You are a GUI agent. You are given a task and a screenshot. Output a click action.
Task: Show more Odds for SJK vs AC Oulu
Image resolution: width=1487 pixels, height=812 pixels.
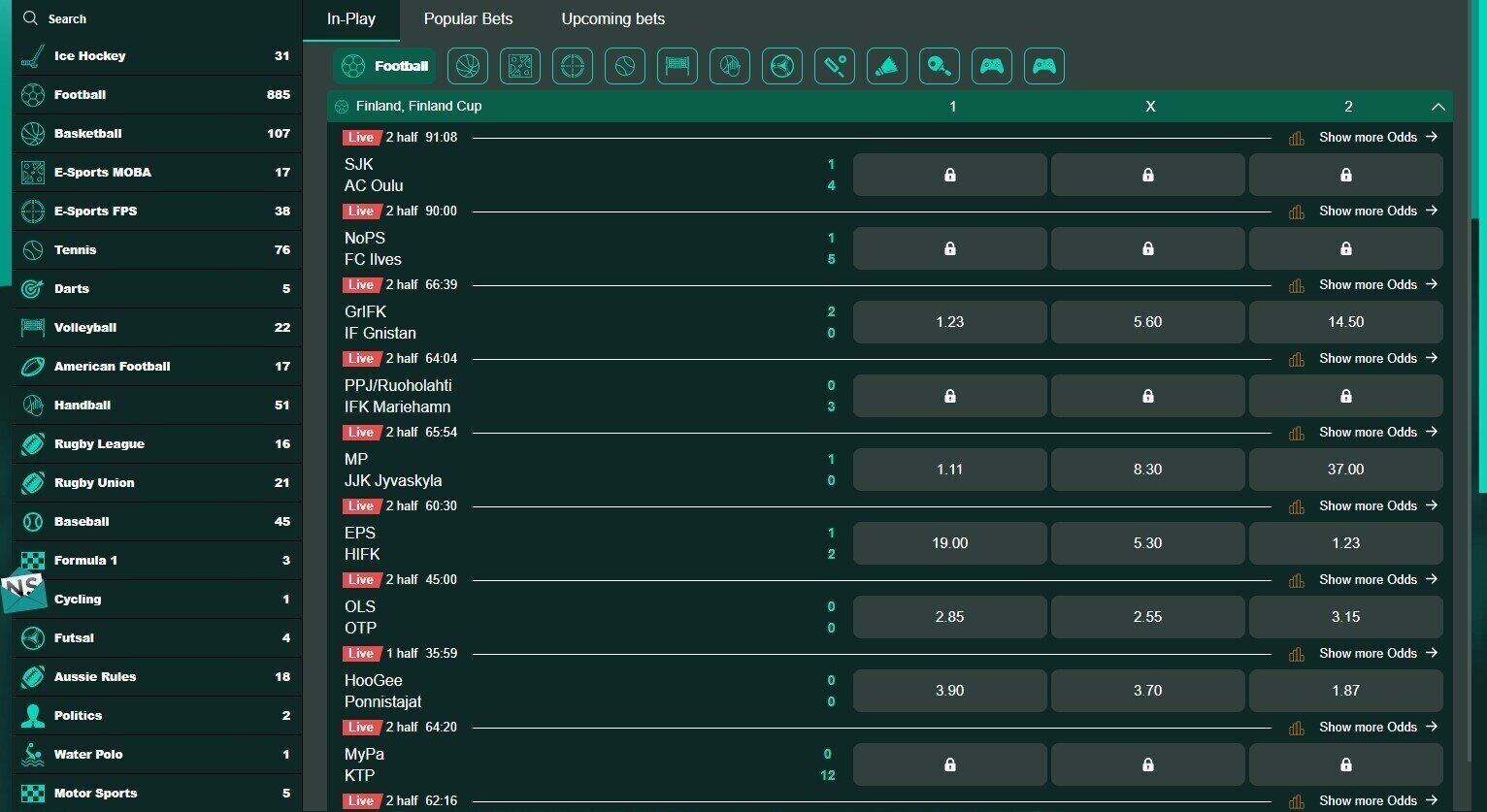[1378, 138]
